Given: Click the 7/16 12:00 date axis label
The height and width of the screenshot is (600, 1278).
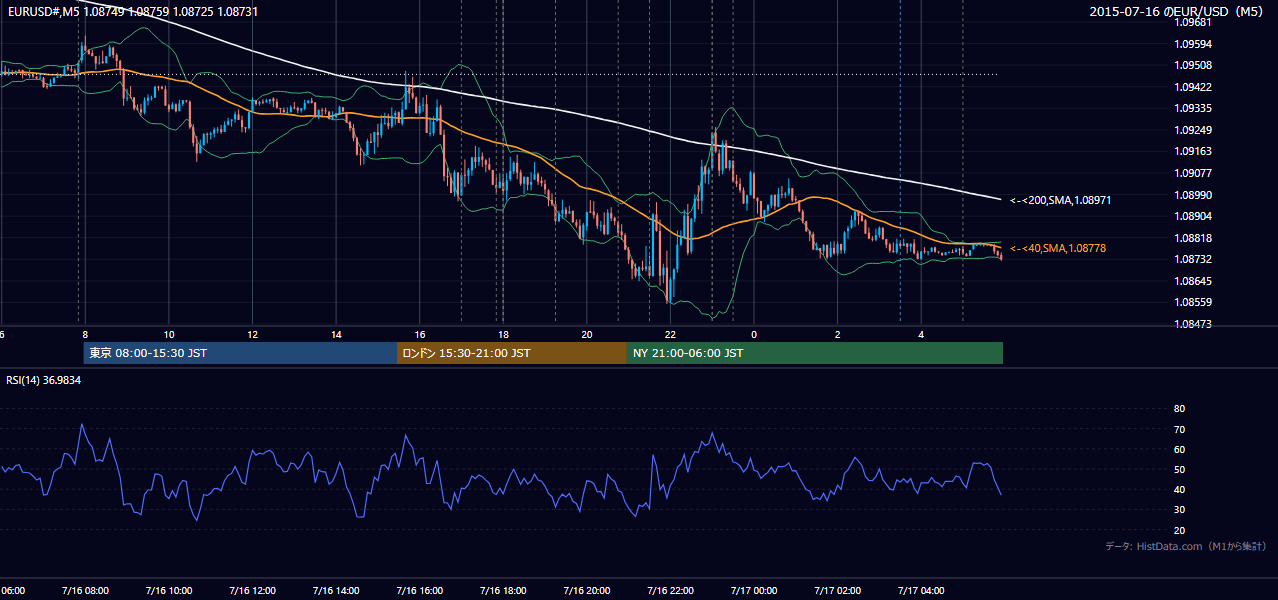Looking at the screenshot, I should click(x=252, y=590).
